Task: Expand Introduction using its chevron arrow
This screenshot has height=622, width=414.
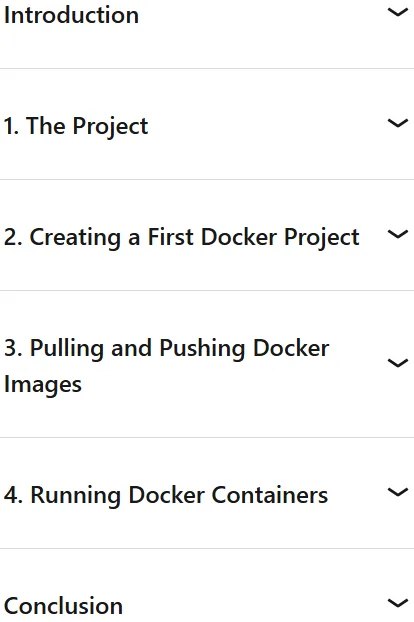Action: [x=397, y=13]
